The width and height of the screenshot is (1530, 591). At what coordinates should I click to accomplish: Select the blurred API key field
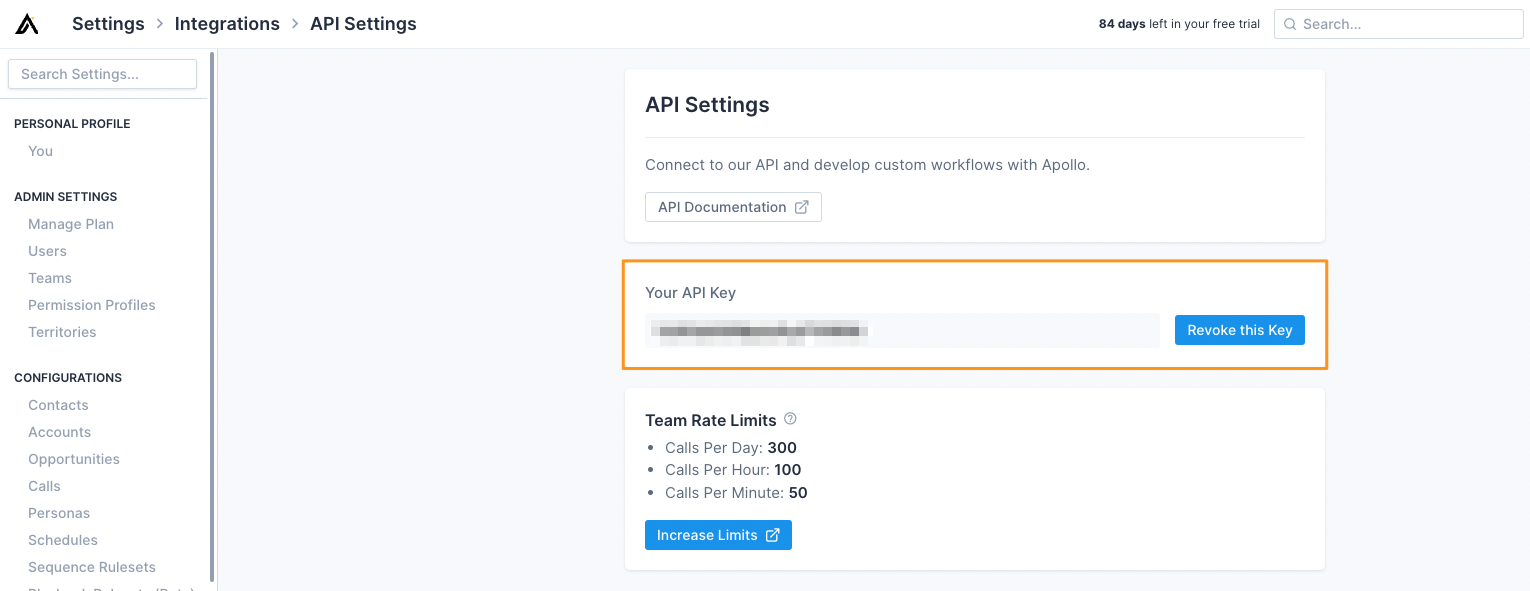point(901,330)
